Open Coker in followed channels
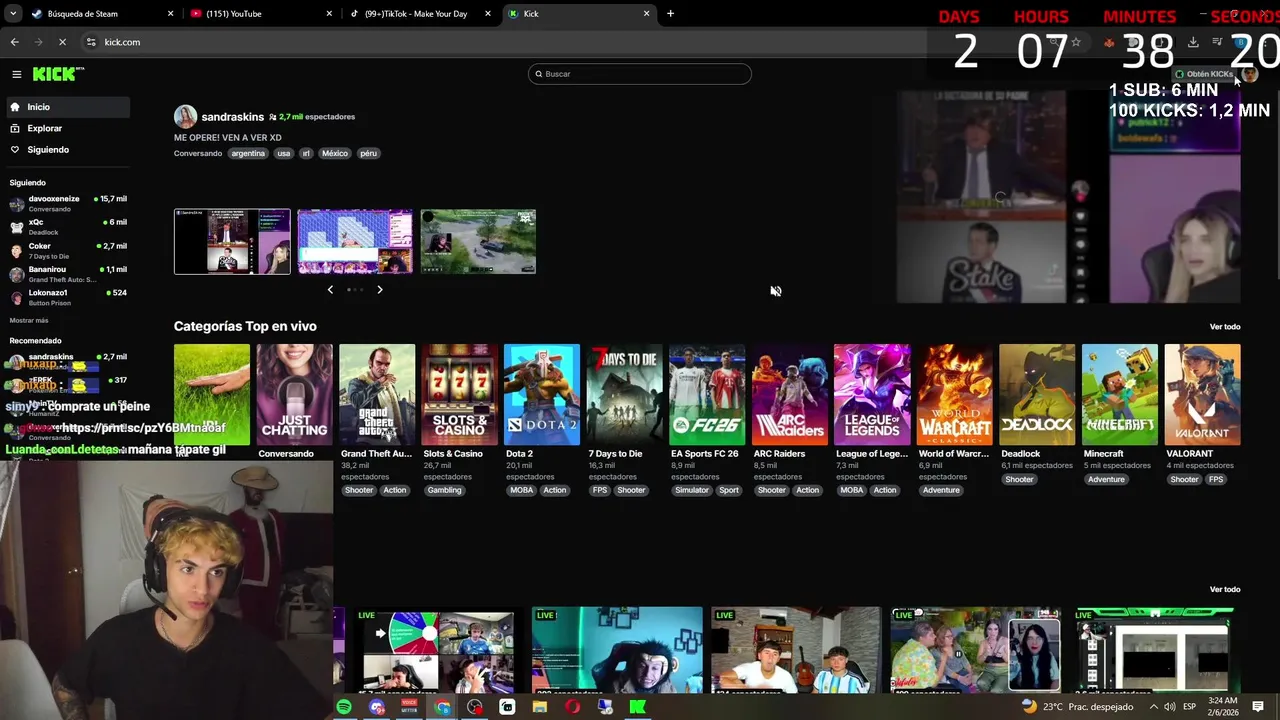 67,250
